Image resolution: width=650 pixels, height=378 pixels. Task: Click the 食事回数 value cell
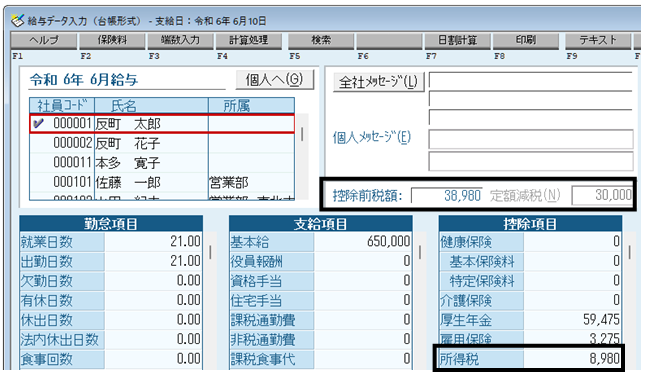153,359
